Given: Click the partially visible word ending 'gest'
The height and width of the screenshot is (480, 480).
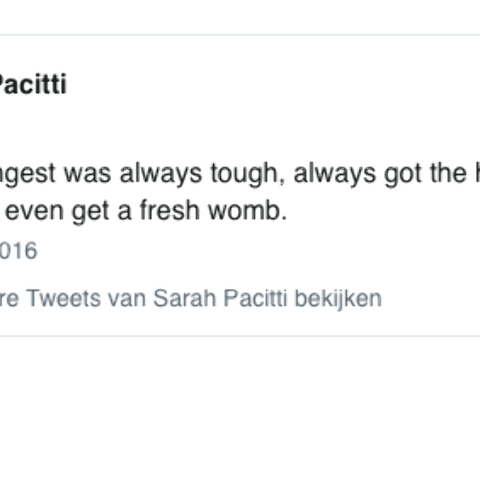Looking at the screenshot, I should [x=27, y=174].
